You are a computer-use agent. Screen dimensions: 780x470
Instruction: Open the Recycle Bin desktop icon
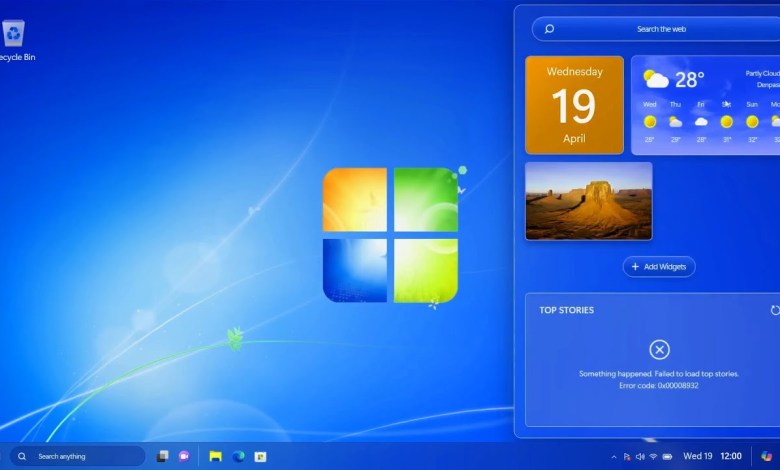[13, 41]
